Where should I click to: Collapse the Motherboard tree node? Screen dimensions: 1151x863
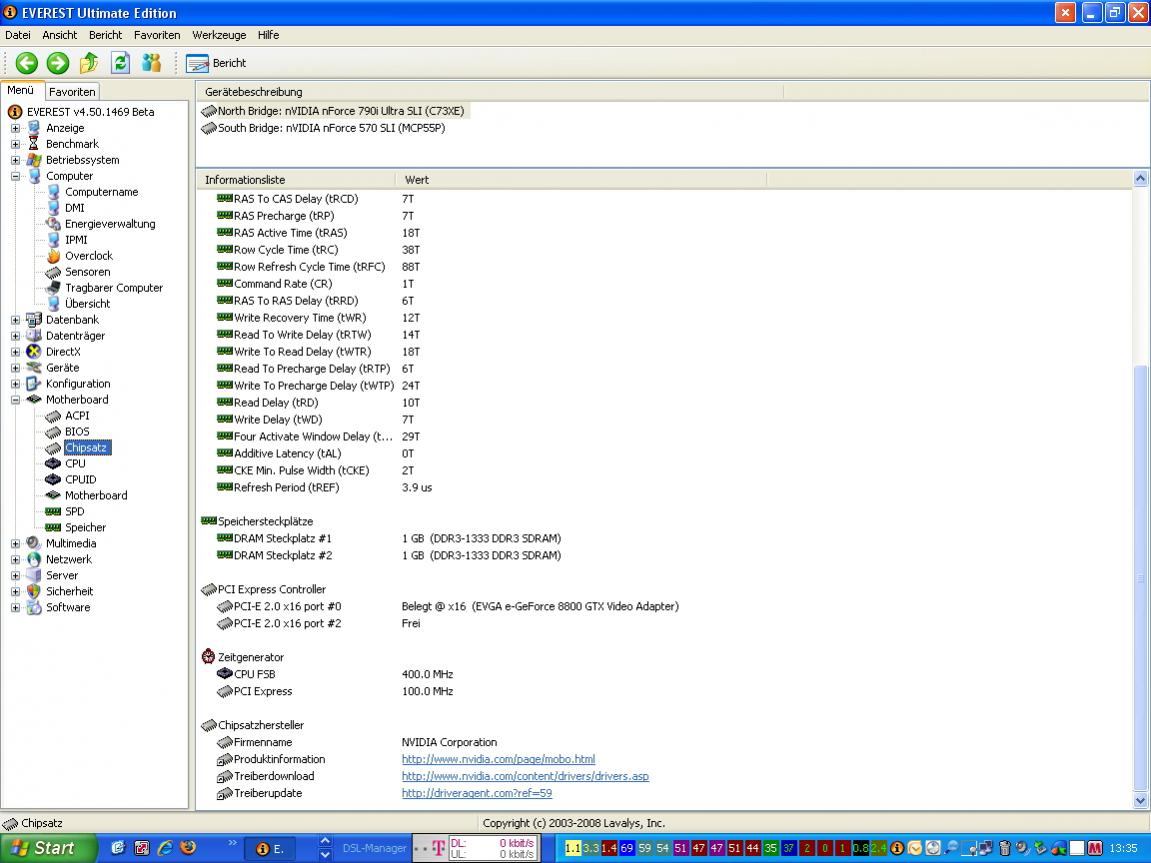(x=15, y=400)
